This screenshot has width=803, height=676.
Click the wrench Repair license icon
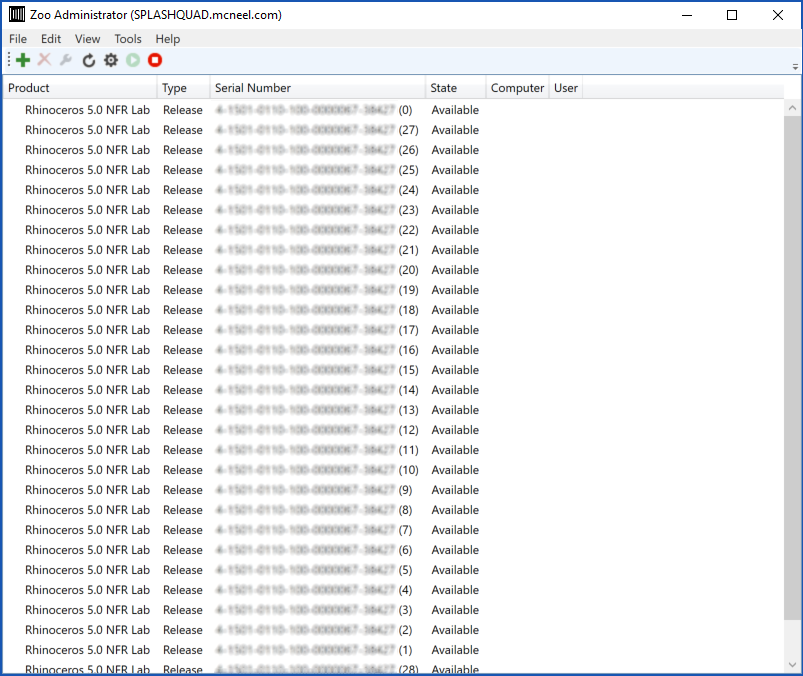tap(66, 60)
